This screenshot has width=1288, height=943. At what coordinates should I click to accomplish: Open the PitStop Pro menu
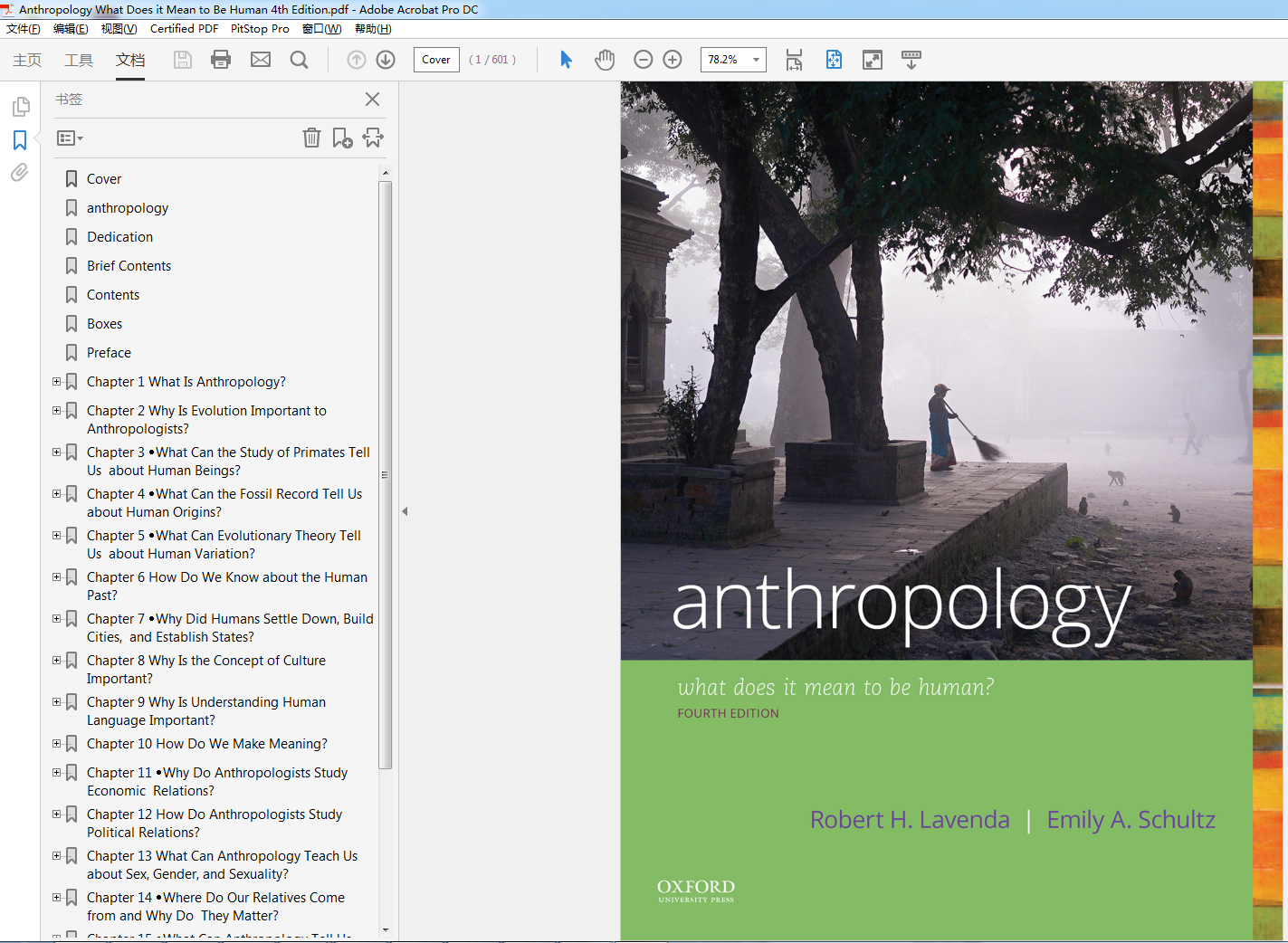click(x=260, y=29)
